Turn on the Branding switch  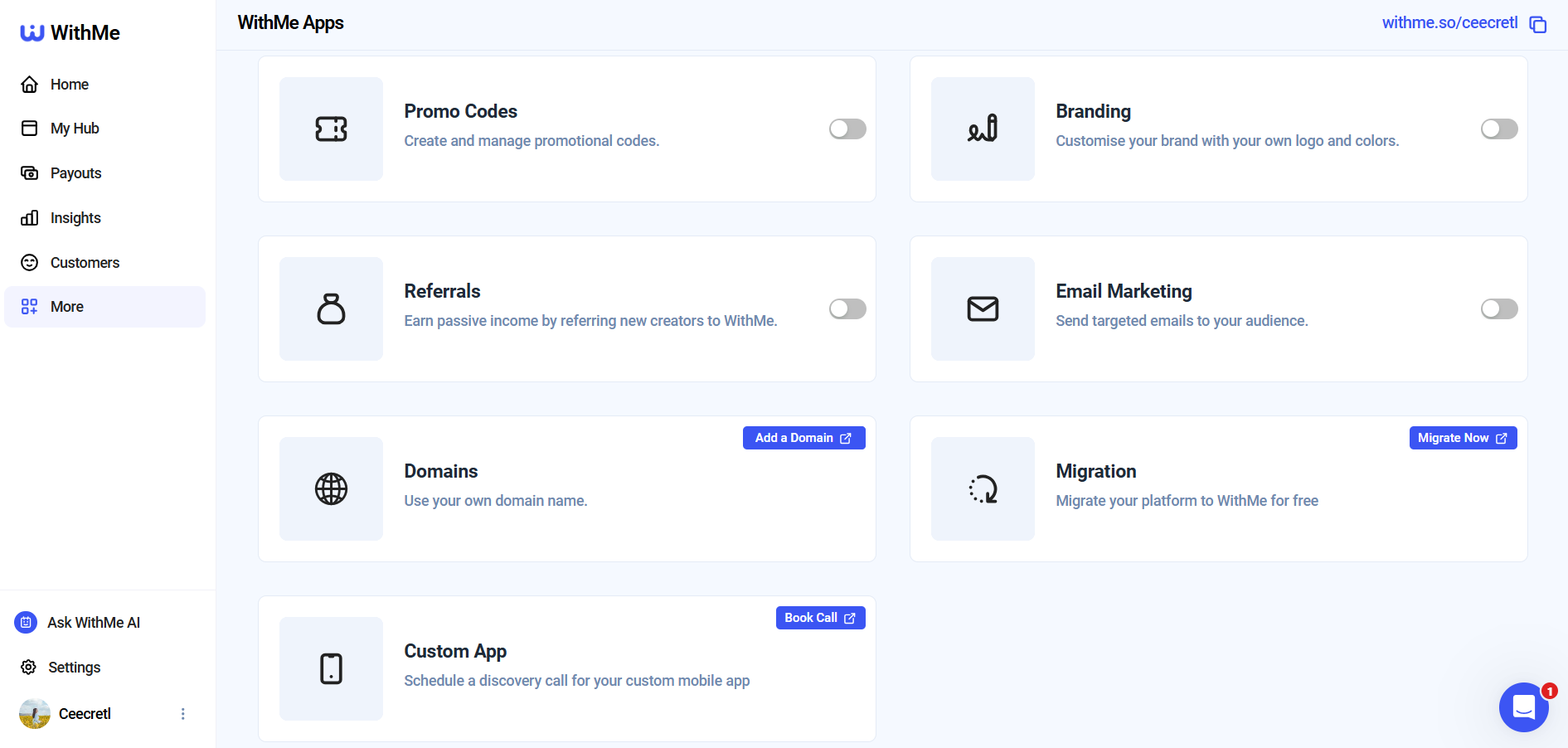(x=1498, y=129)
